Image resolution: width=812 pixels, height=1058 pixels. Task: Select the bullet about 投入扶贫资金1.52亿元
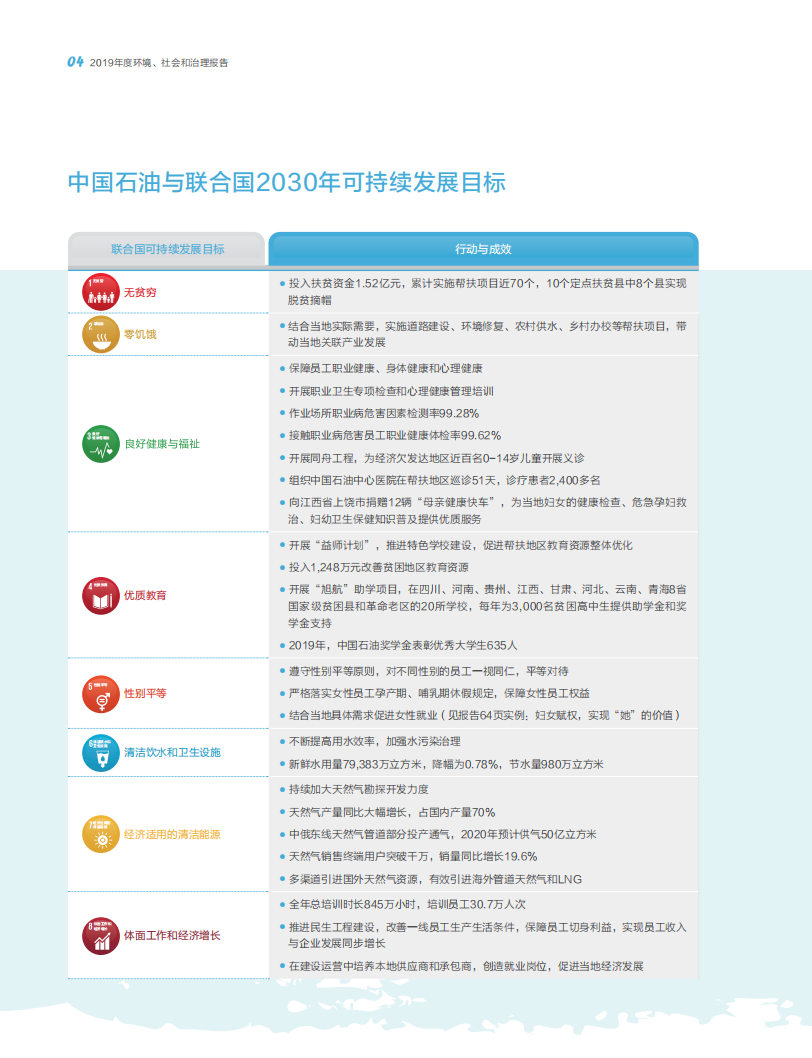click(450, 283)
